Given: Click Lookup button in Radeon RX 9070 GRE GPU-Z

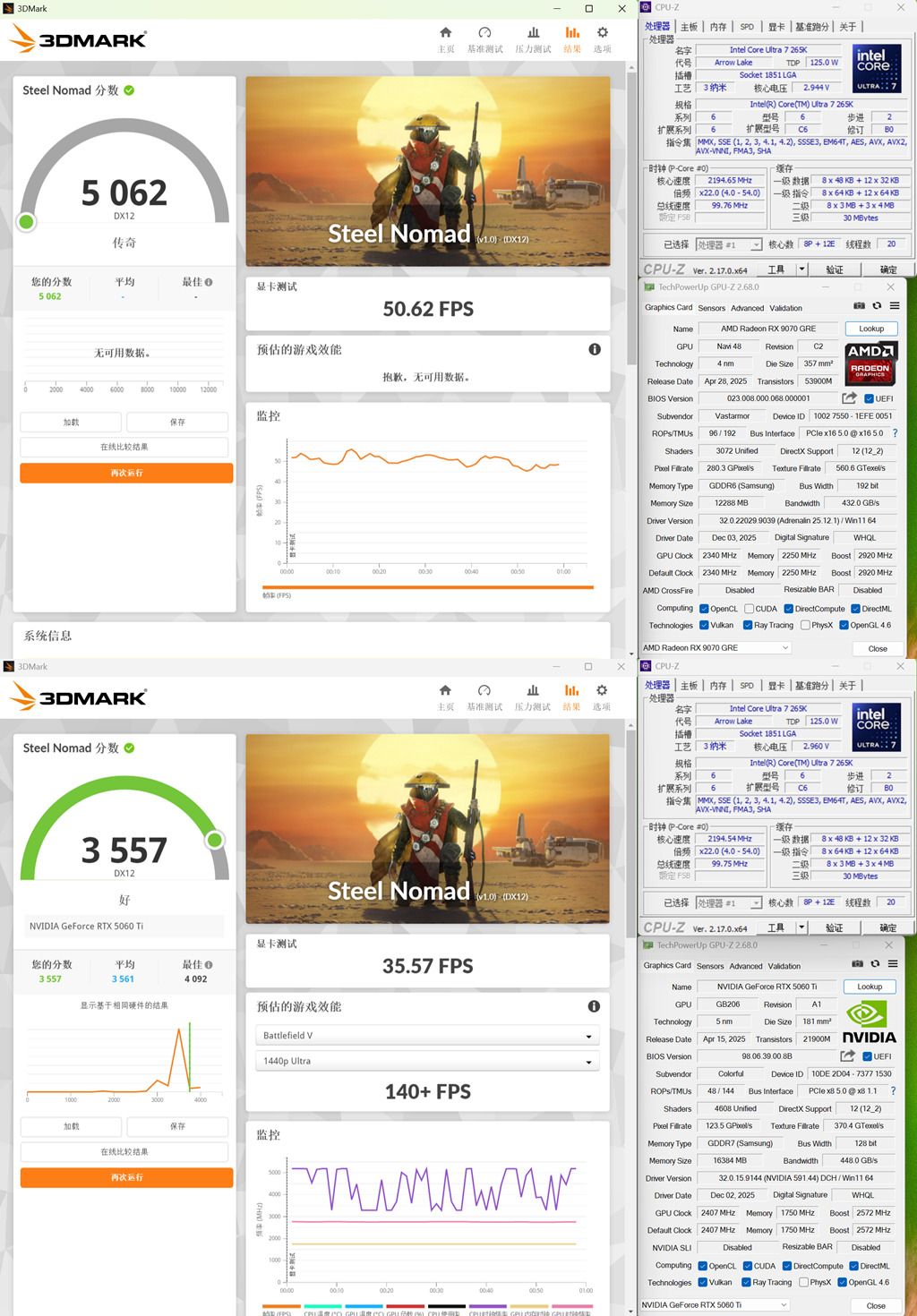Looking at the screenshot, I should click(x=871, y=329).
